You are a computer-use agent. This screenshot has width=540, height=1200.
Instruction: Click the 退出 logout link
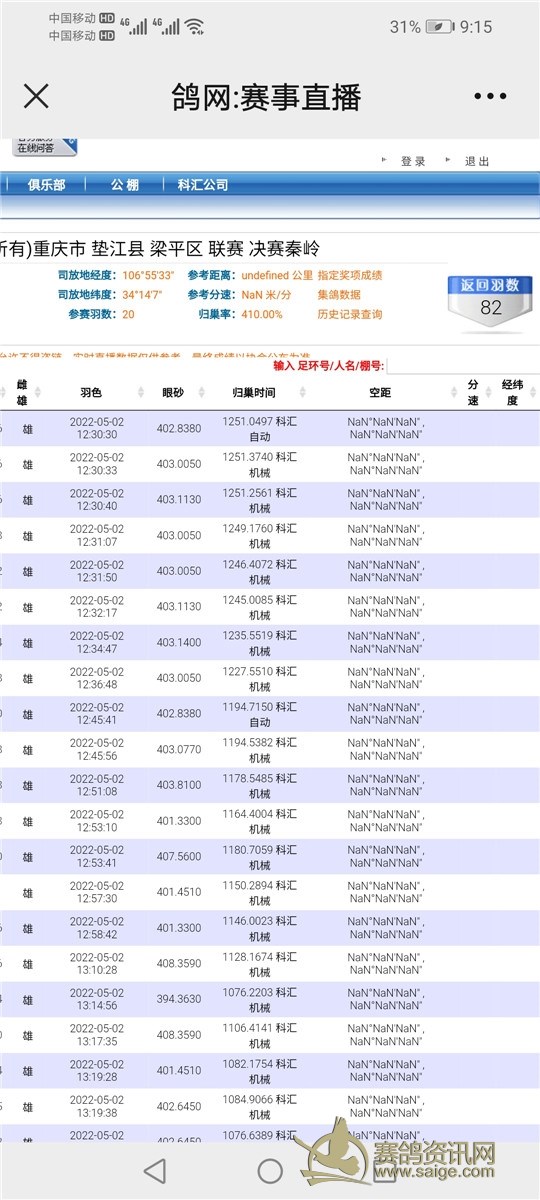click(x=477, y=161)
